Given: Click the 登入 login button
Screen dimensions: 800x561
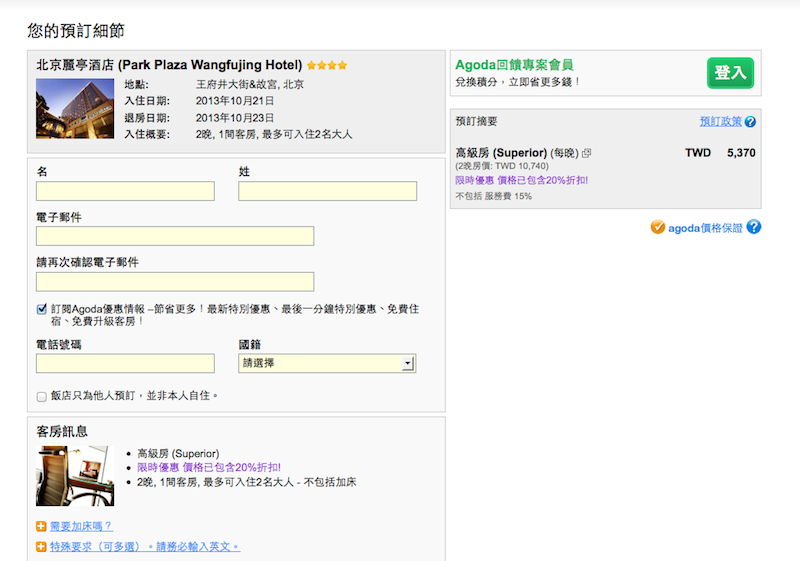Looking at the screenshot, I should tap(730, 73).
